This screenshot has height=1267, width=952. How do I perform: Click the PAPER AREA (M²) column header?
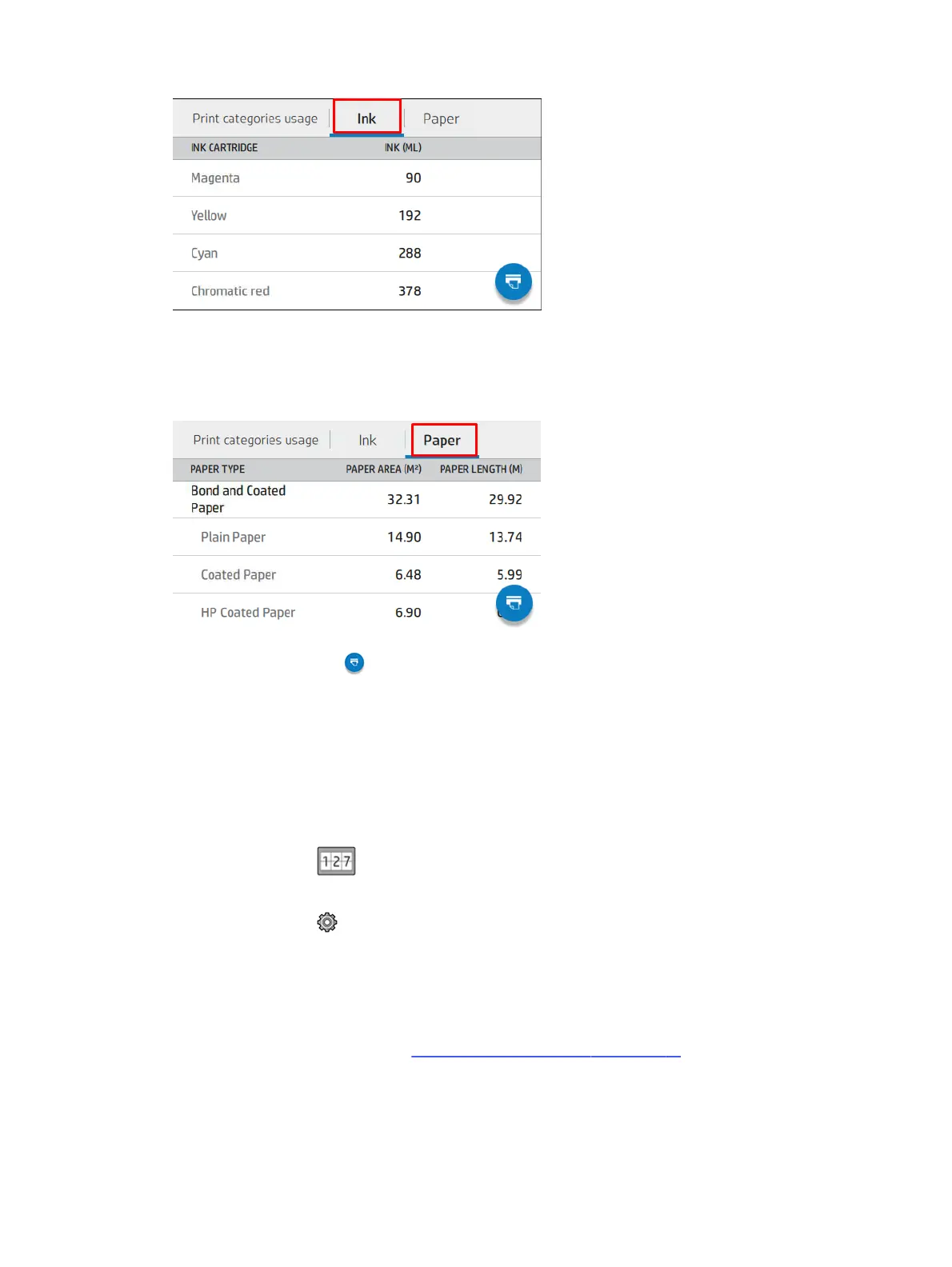pyautogui.click(x=383, y=469)
